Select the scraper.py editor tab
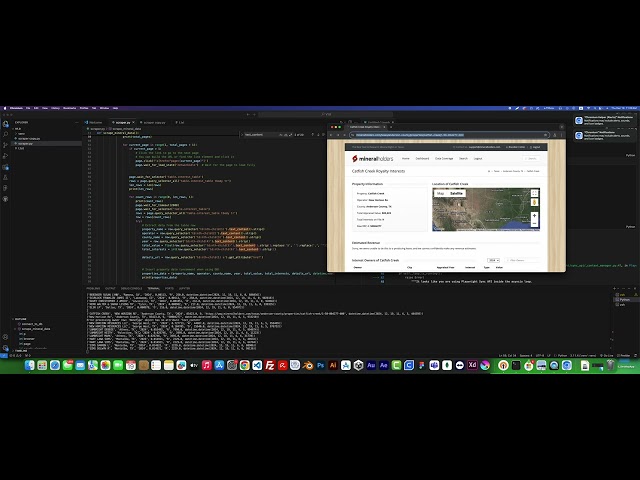 tap(122, 122)
